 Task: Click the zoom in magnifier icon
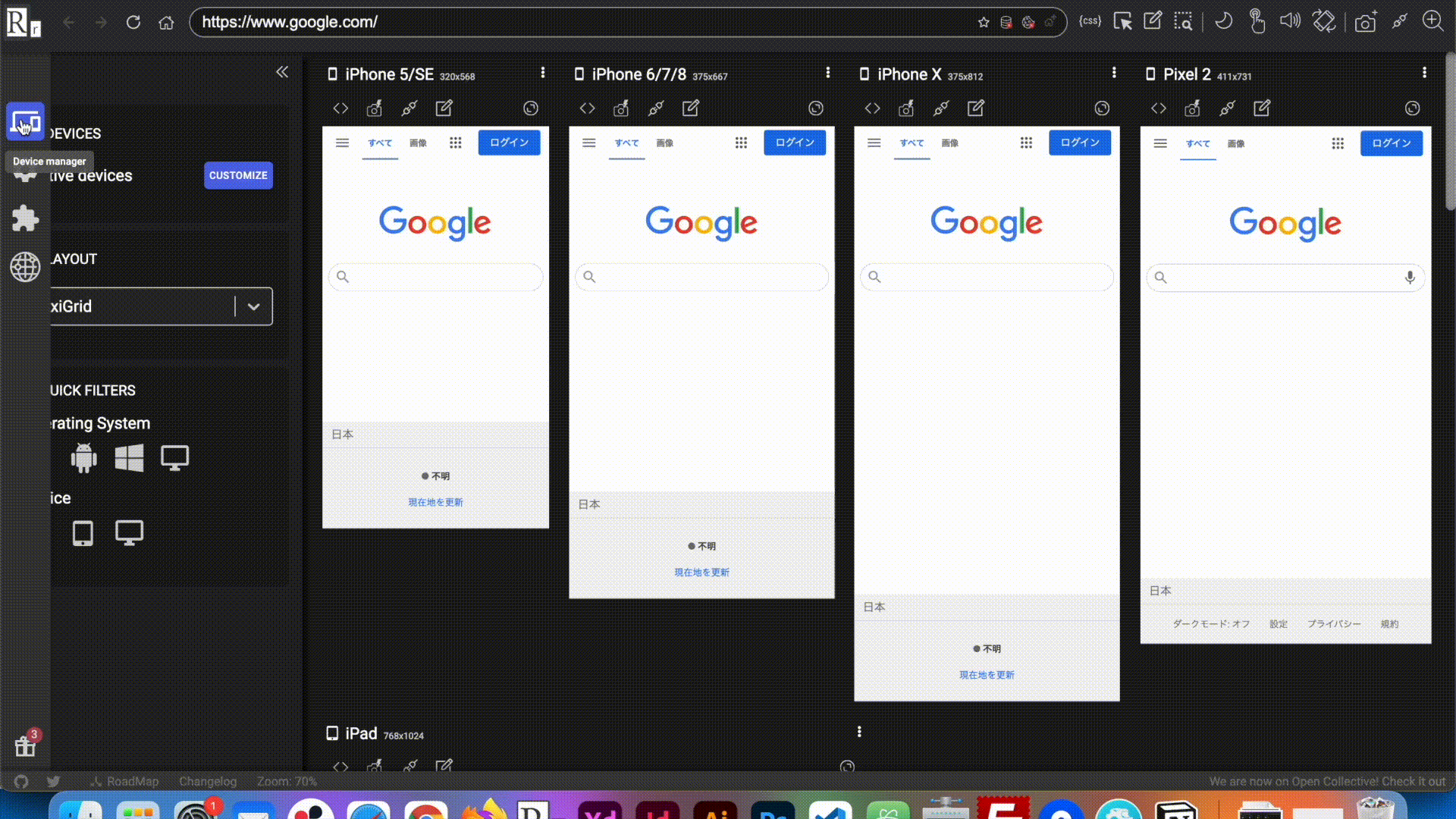point(1432,21)
